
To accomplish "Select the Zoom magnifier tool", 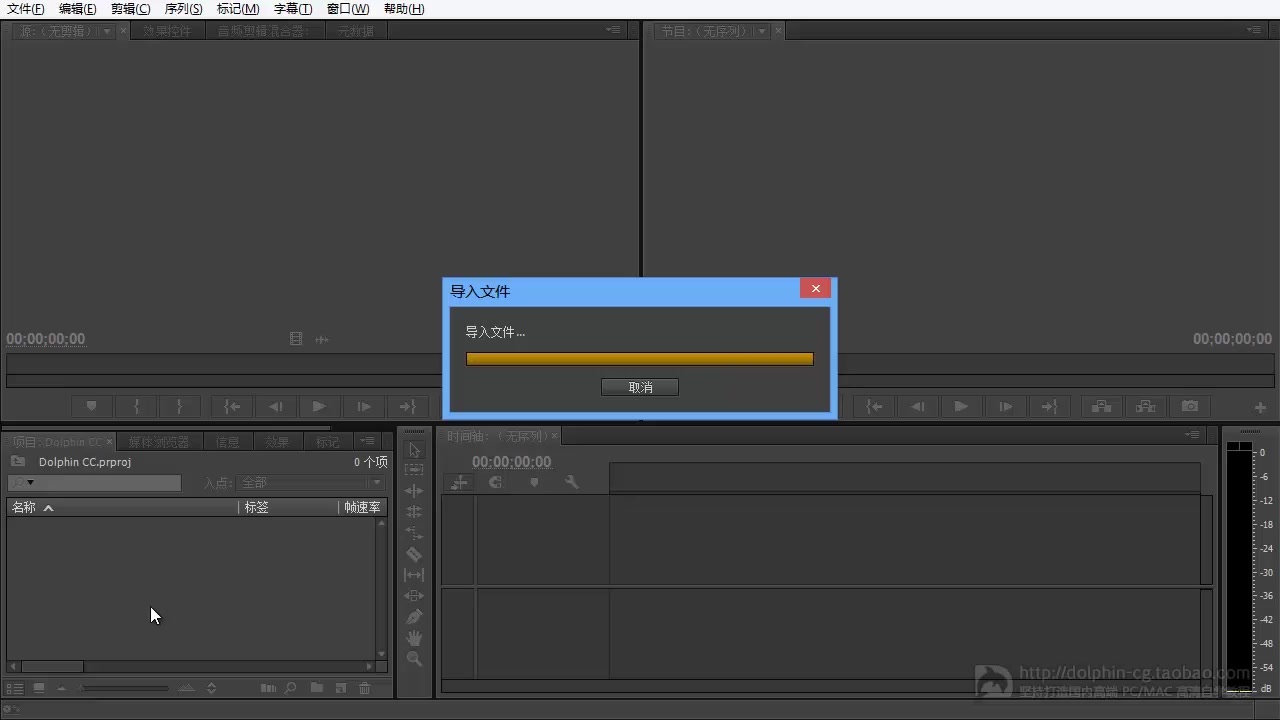I will [x=414, y=659].
